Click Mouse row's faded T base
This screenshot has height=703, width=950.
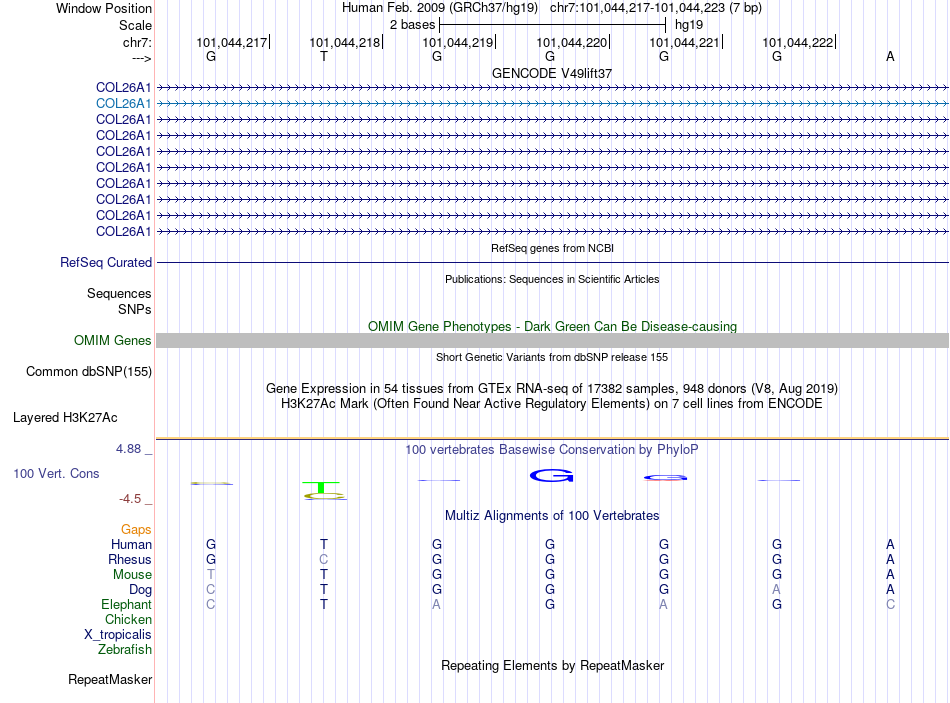pyautogui.click(x=210, y=575)
